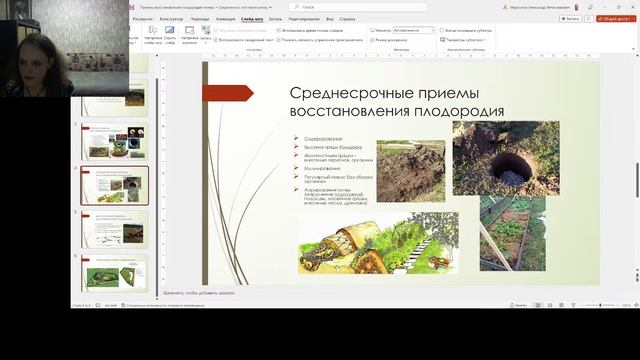Switch to Normal view icon
640x360 pixels.
point(538,305)
